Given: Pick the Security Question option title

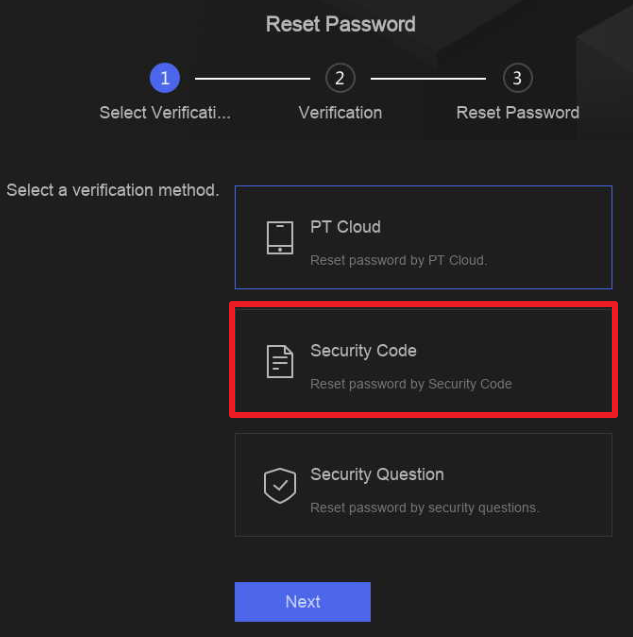Looking at the screenshot, I should coord(377,475).
